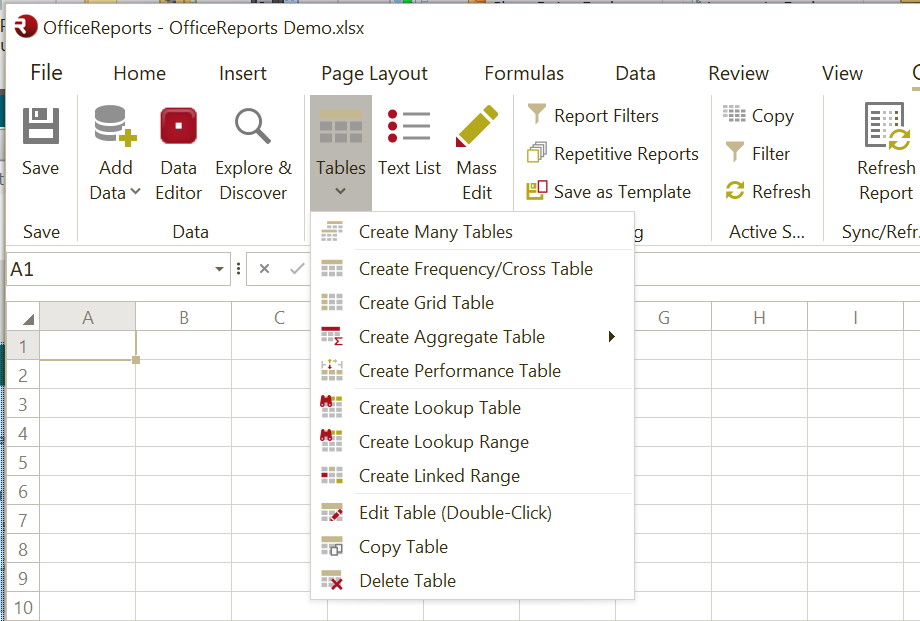This screenshot has height=621, width=920.
Task: Click the Save as Template label
Action: coord(622,192)
